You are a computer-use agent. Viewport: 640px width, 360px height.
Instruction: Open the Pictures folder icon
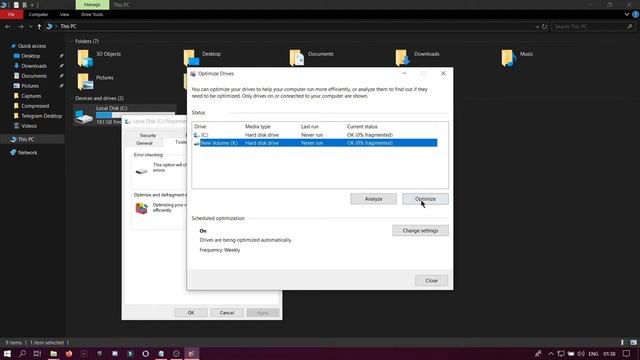point(85,82)
